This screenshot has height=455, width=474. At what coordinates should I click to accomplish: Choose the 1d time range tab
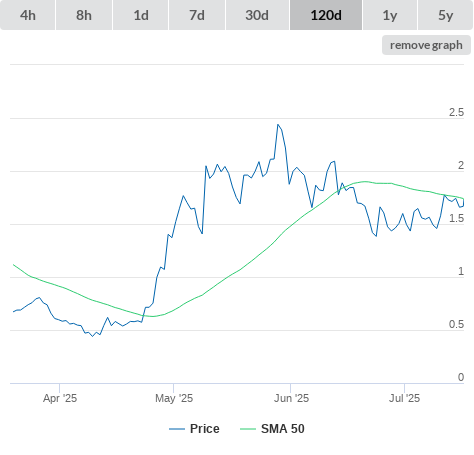141,15
